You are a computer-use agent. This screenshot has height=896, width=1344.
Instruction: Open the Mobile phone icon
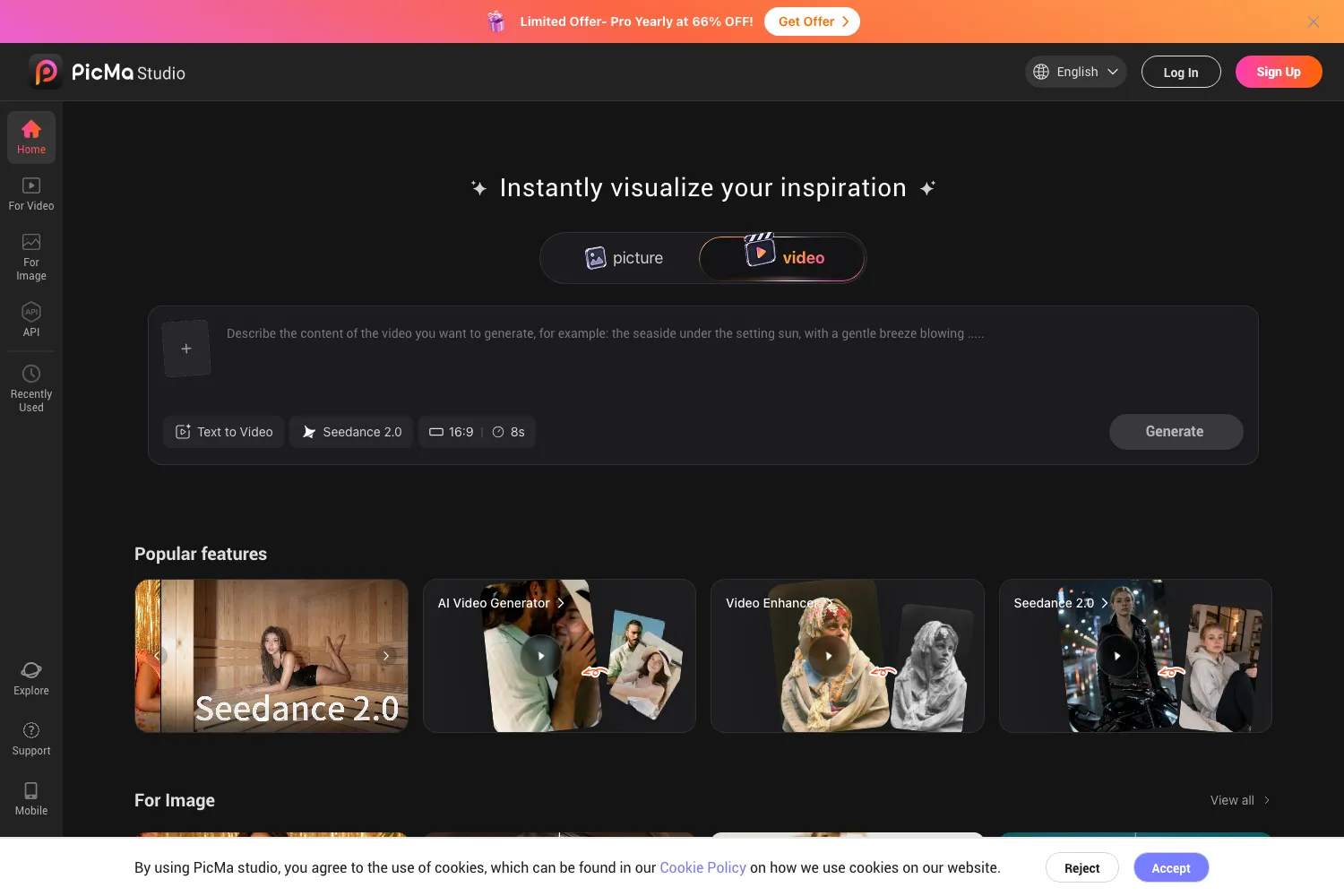pos(31,790)
